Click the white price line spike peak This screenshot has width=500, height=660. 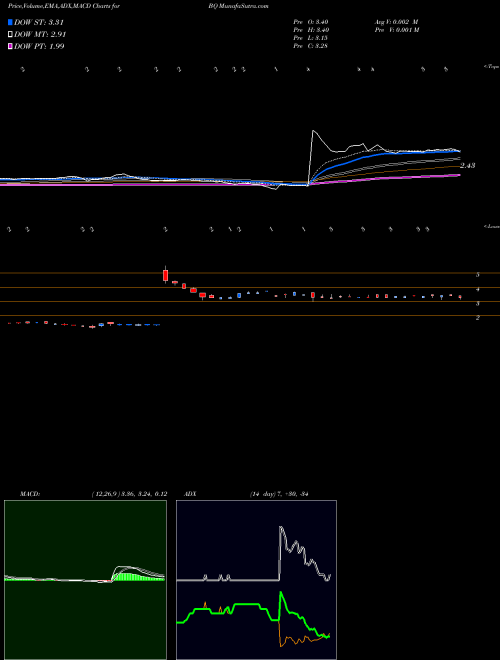(313, 131)
